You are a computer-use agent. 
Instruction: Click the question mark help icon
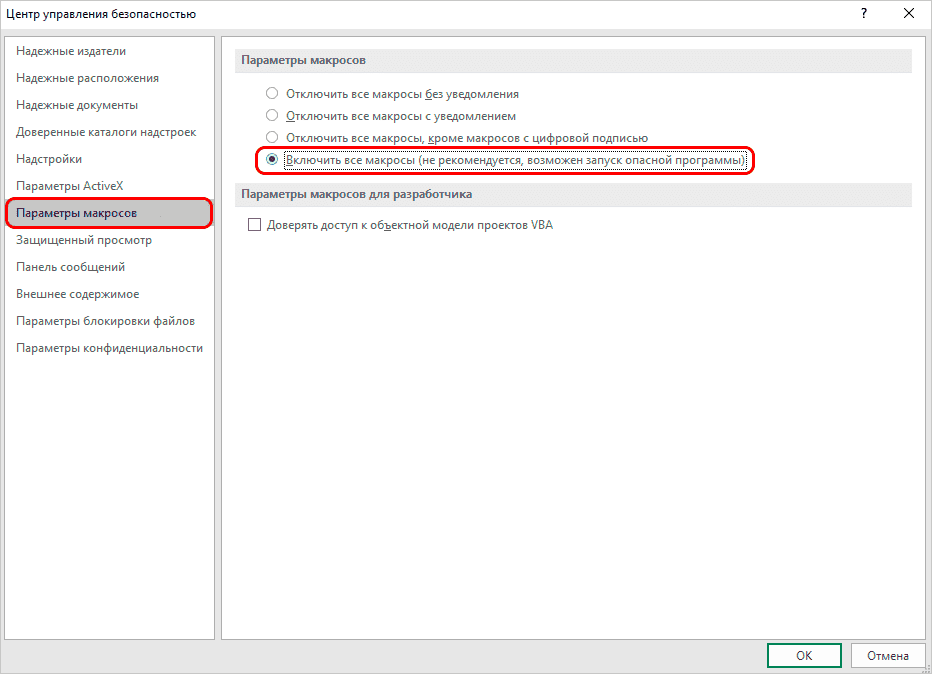click(x=862, y=14)
